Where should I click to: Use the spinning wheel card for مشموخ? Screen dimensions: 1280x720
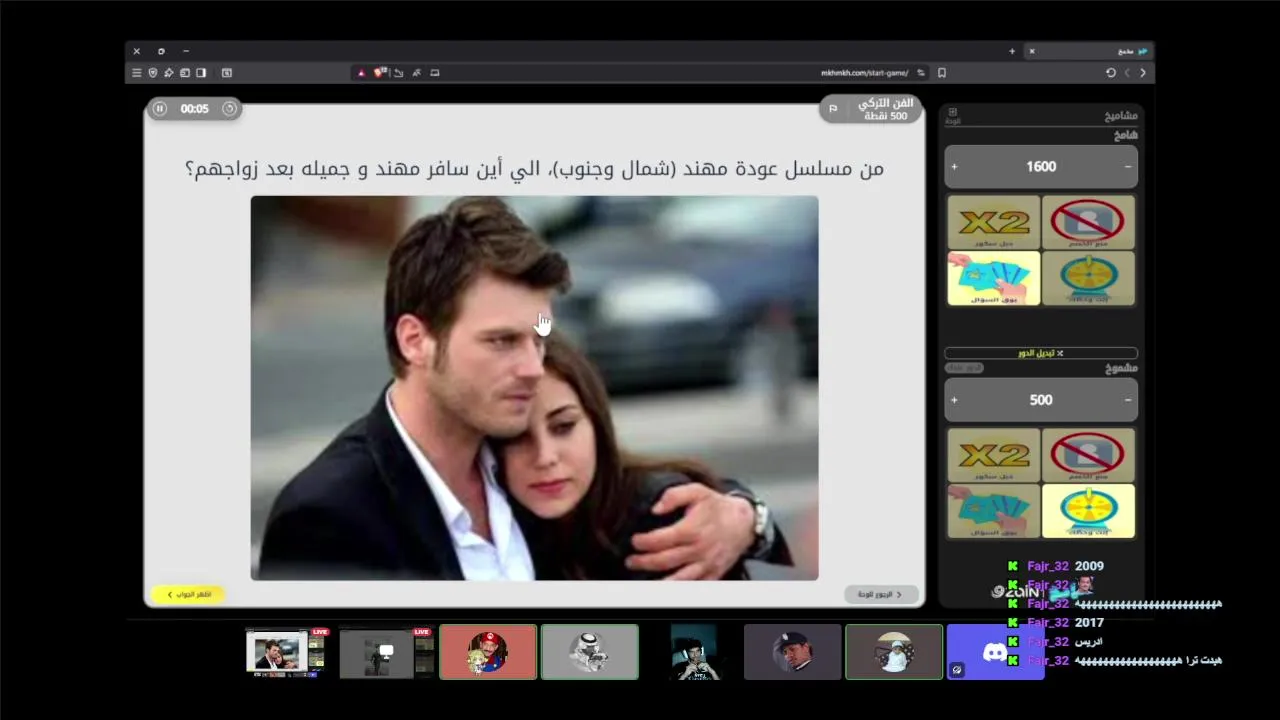click(x=1088, y=511)
